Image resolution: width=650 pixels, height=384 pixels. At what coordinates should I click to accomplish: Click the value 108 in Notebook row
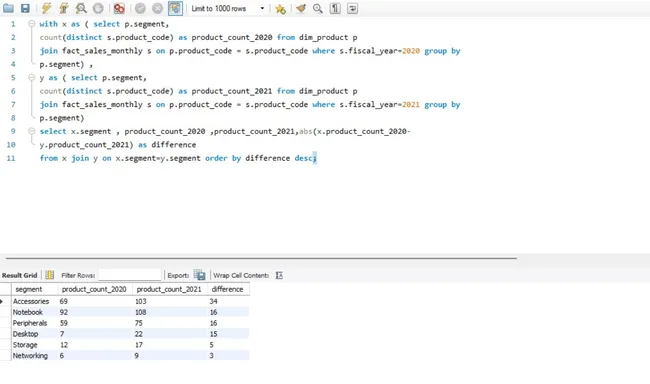point(141,312)
